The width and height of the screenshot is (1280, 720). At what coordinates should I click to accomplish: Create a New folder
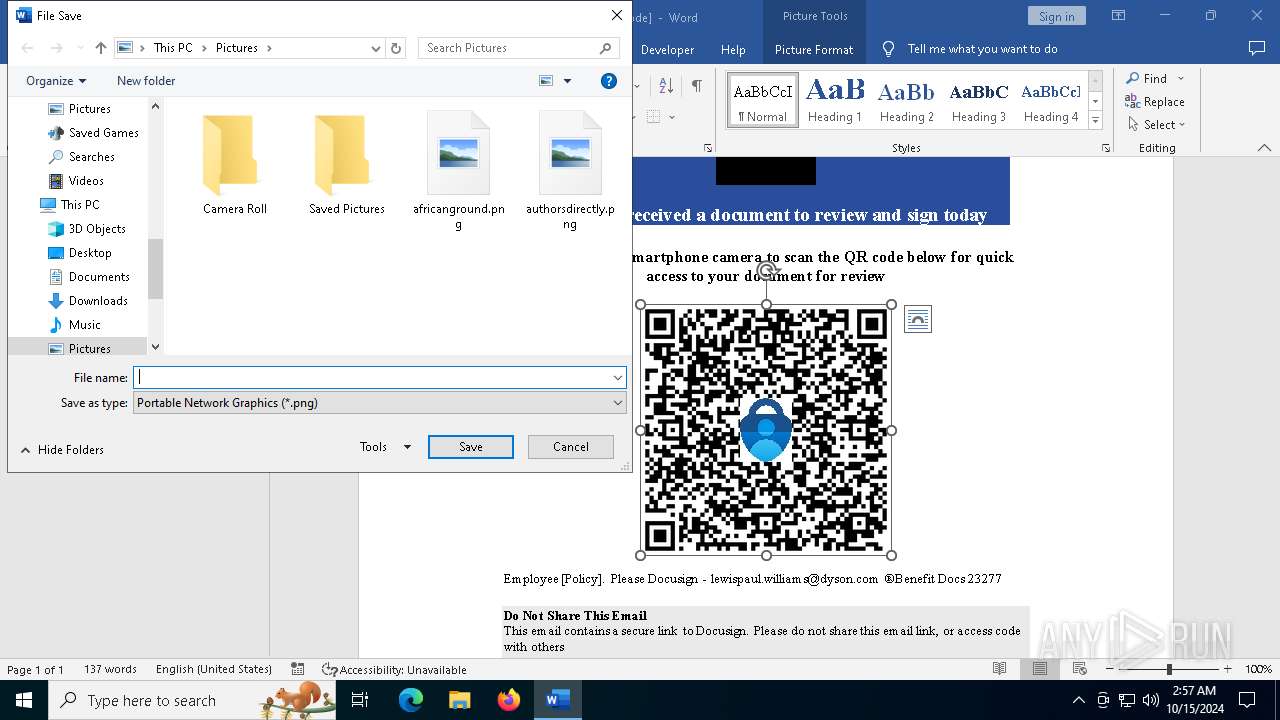point(146,81)
